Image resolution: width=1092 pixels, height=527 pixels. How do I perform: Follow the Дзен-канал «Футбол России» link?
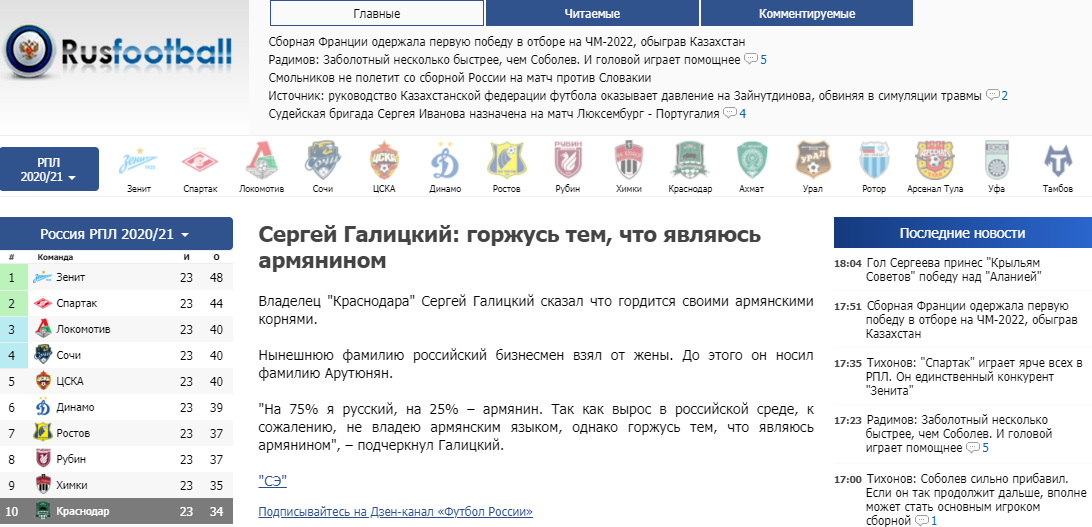tap(396, 512)
